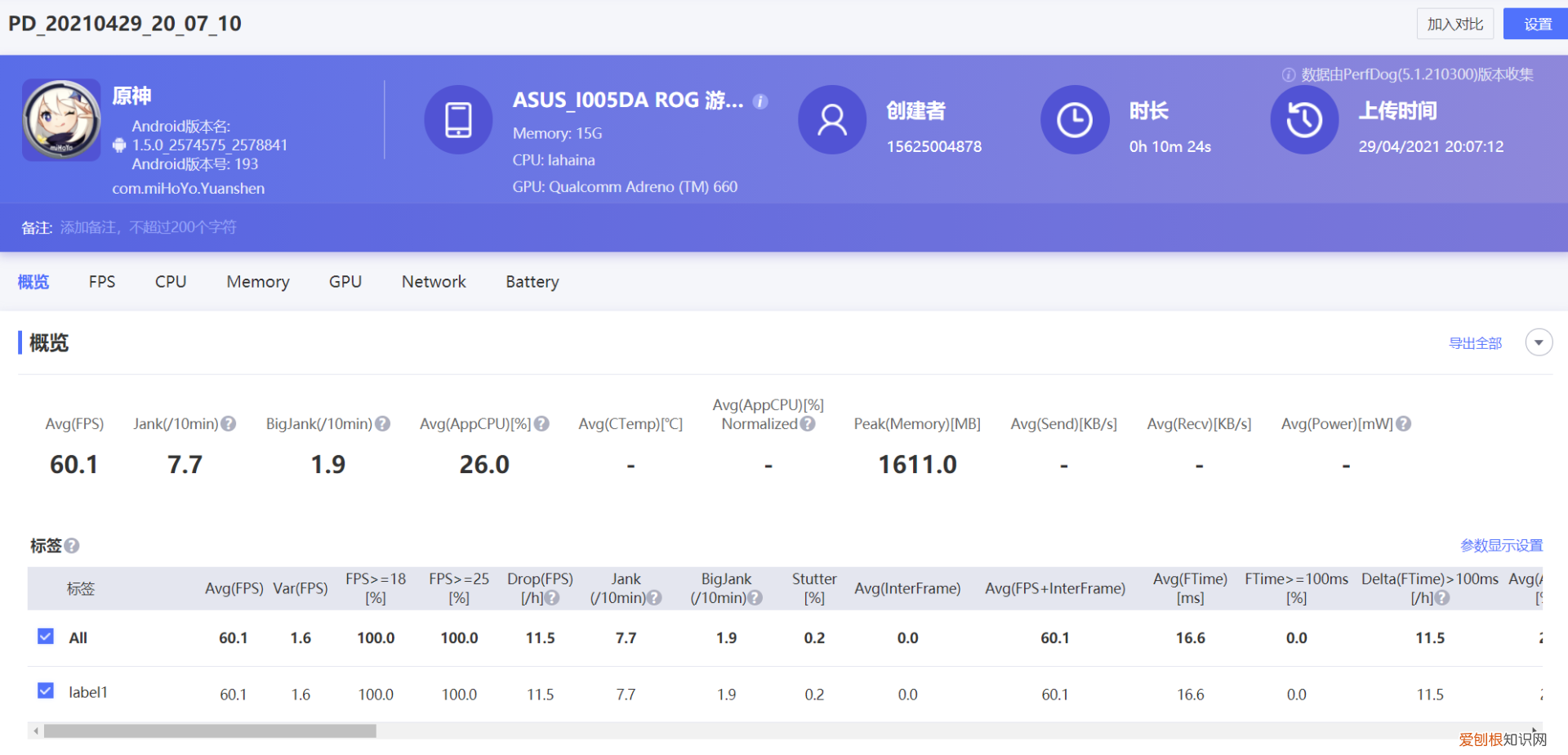Screen dimensions: 1568x755
Task: Click the horizontal table scrollbar thumb
Action: [x=210, y=731]
